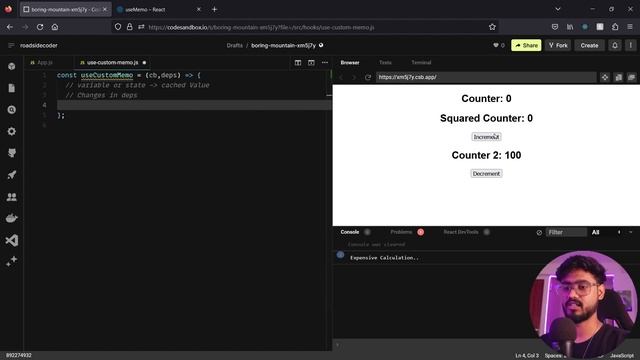Open the configuration gear icon in the sidebar
Viewport: 640px width, 360px height.
(11, 131)
